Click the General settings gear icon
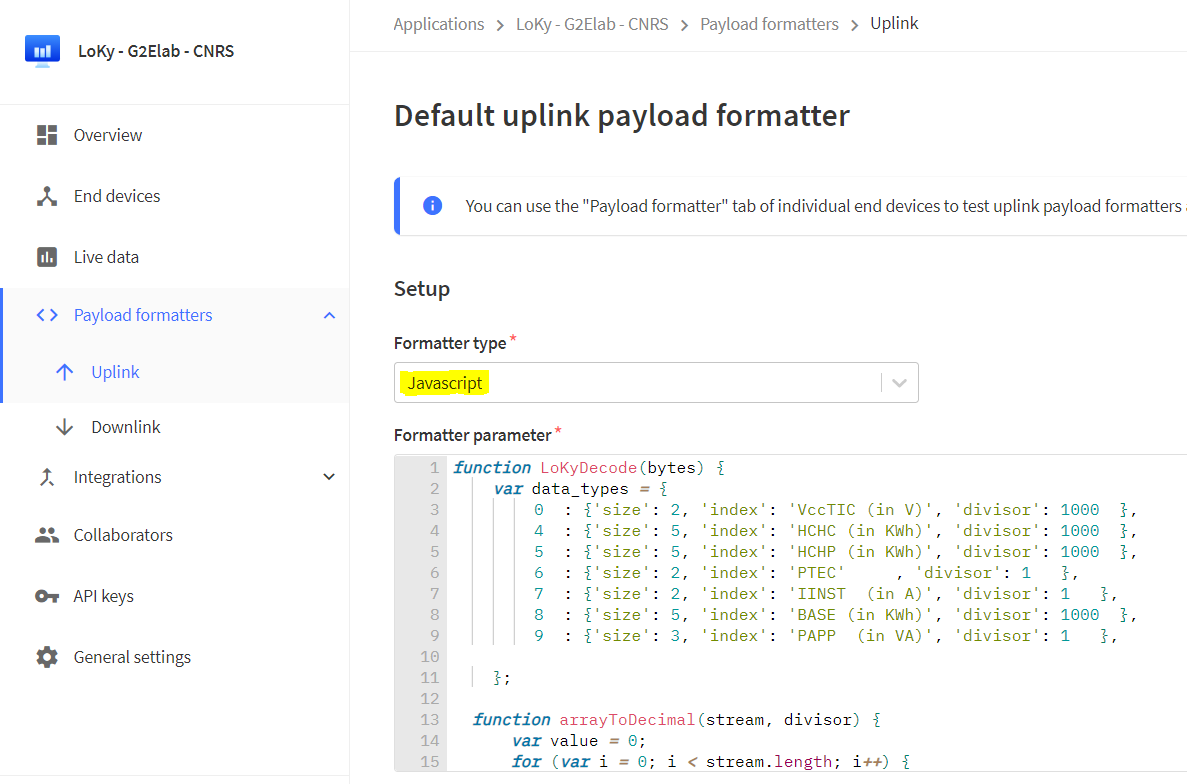 [x=47, y=657]
